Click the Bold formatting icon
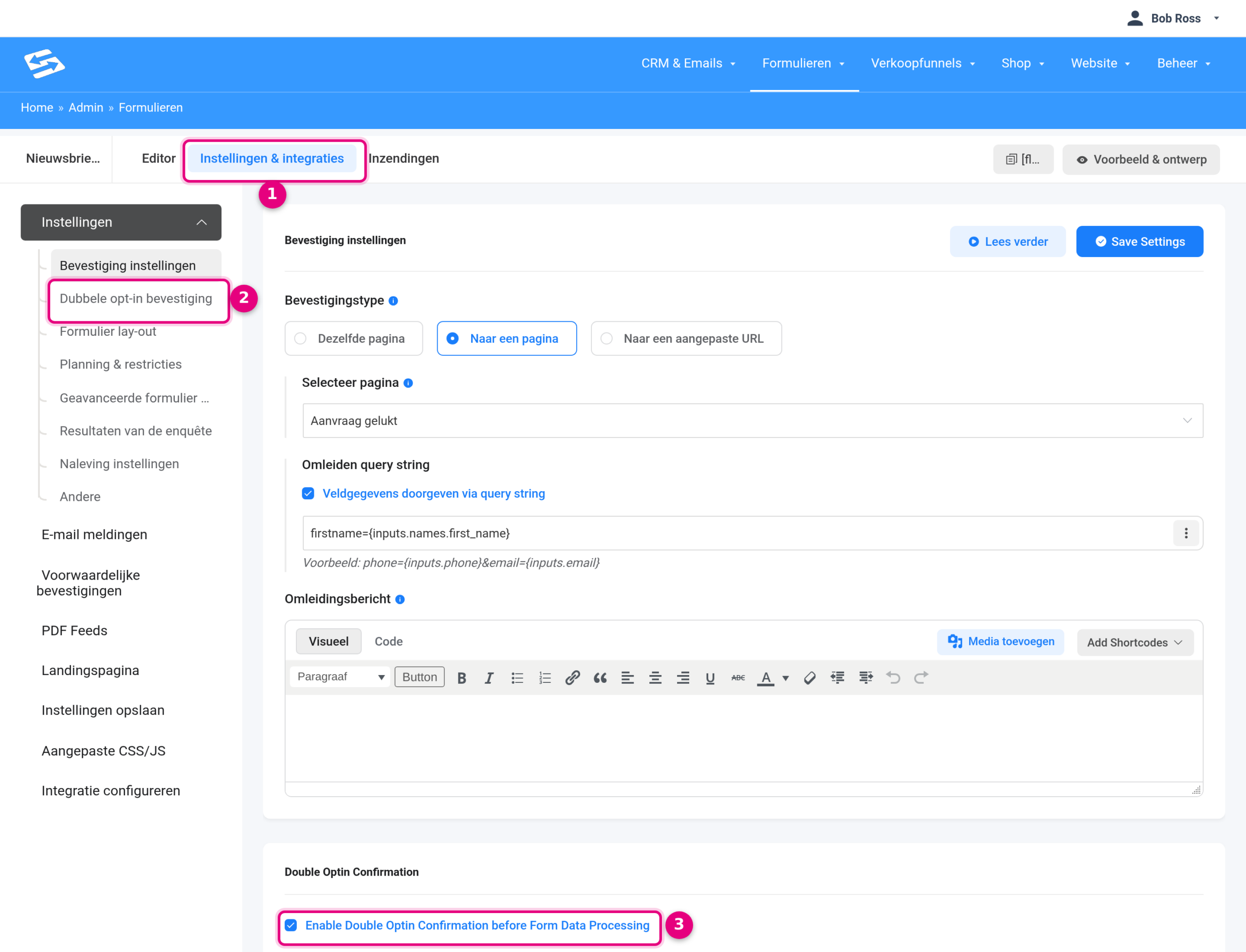The height and width of the screenshot is (952, 1246). tap(462, 677)
